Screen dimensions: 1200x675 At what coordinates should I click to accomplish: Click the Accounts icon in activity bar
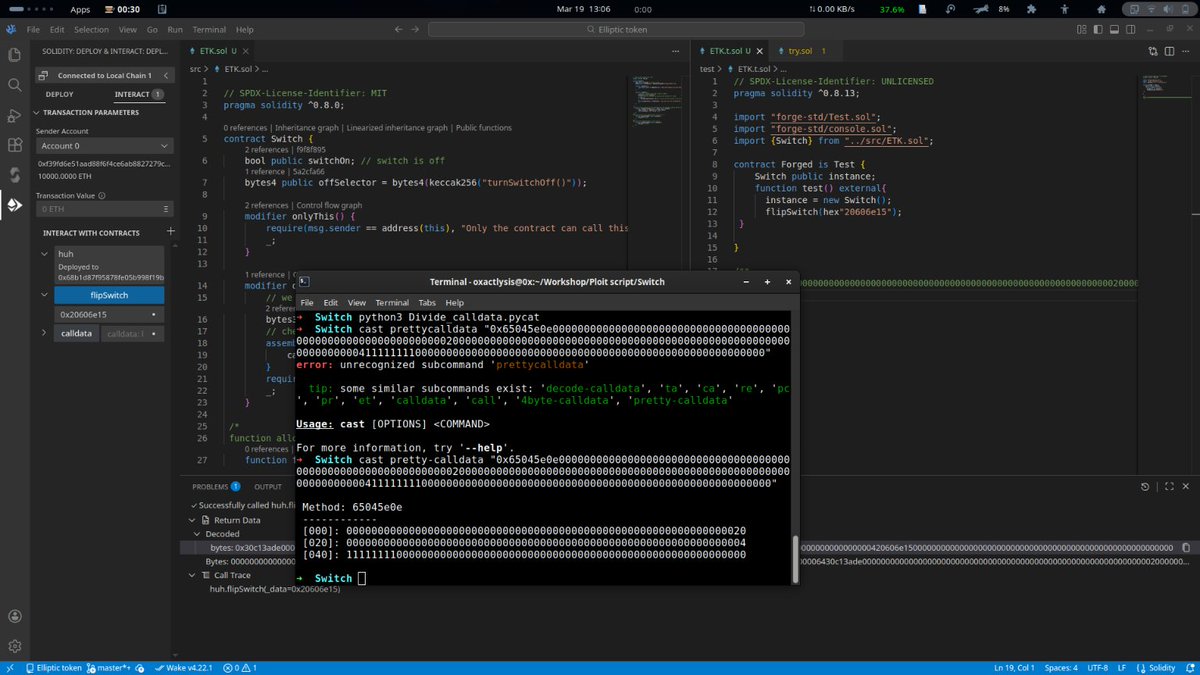[15, 617]
